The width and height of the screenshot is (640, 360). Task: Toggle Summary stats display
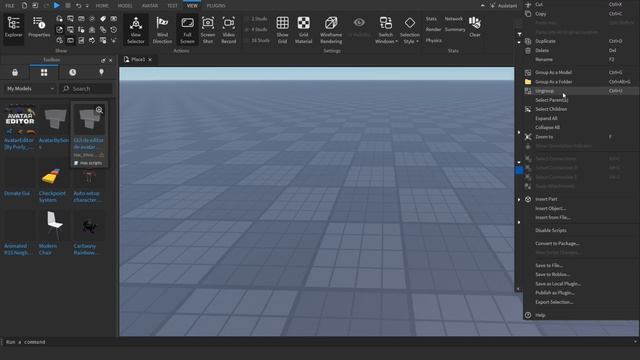pos(455,29)
